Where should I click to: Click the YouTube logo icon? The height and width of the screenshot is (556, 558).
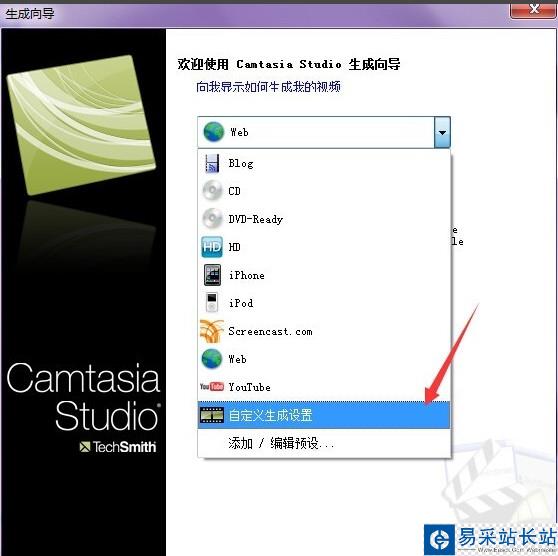click(x=212, y=387)
